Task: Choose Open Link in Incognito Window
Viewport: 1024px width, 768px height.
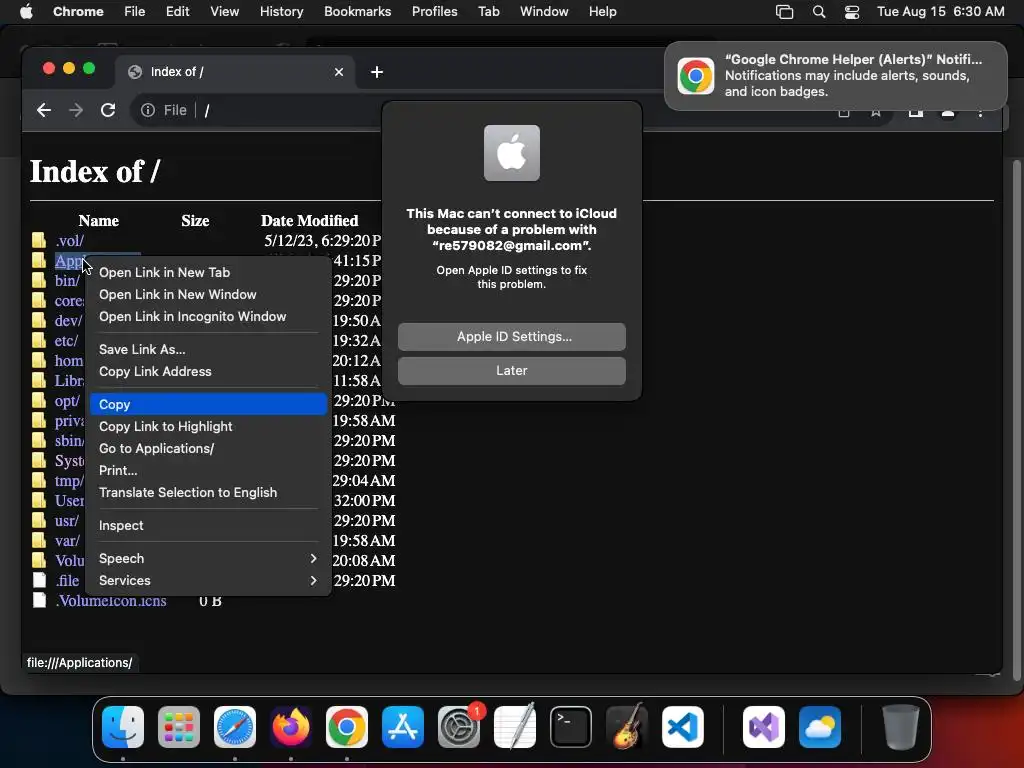Action: pos(208,317)
